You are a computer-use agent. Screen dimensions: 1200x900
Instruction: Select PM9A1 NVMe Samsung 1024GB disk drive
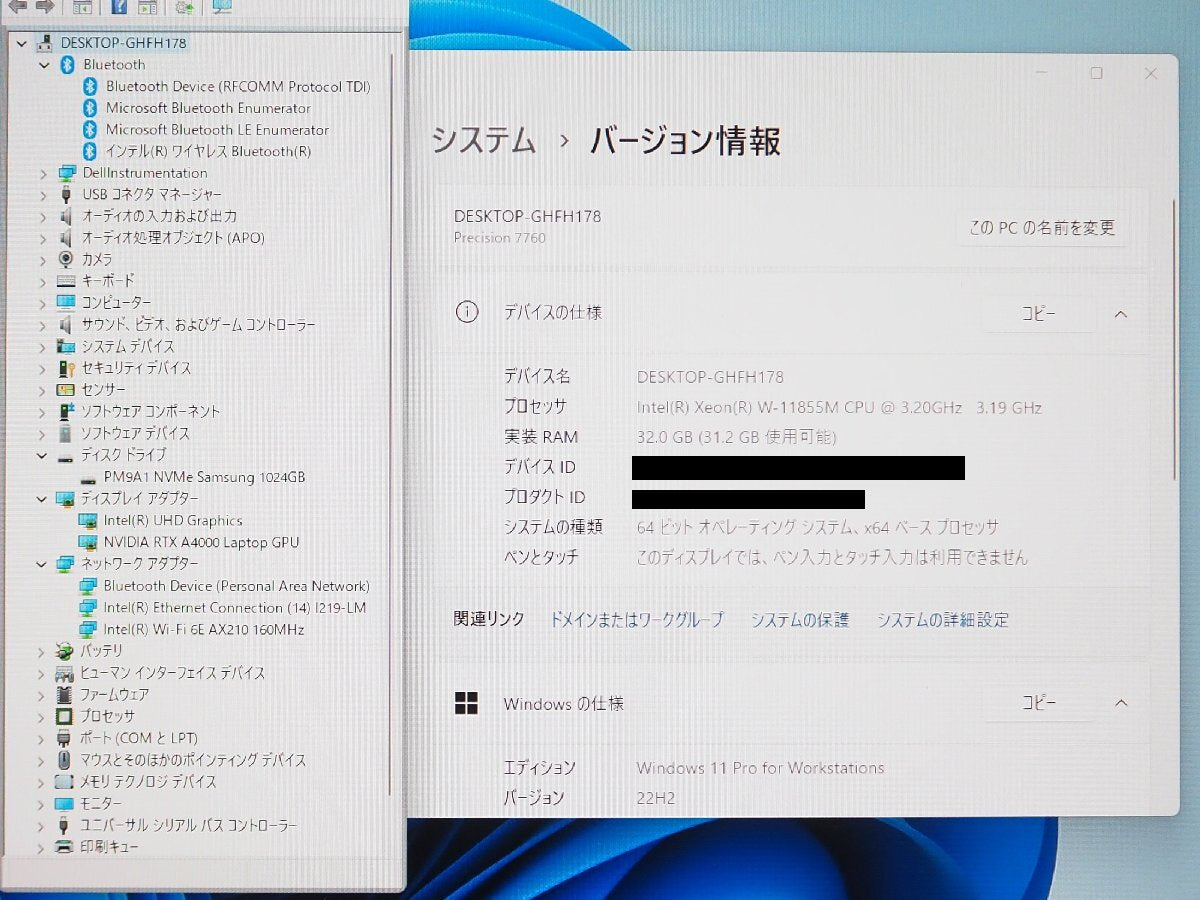[204, 477]
